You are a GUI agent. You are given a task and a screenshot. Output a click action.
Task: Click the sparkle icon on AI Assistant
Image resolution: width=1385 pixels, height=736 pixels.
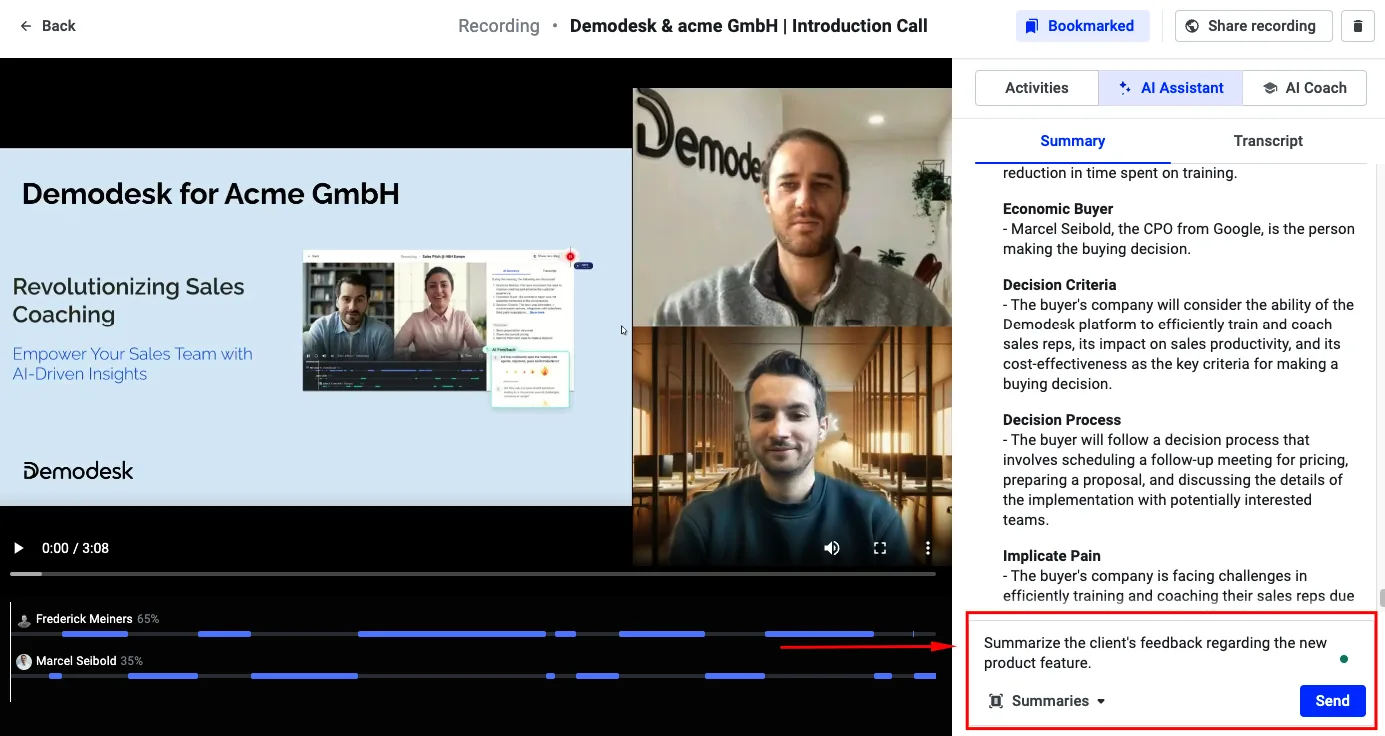[x=1125, y=88]
